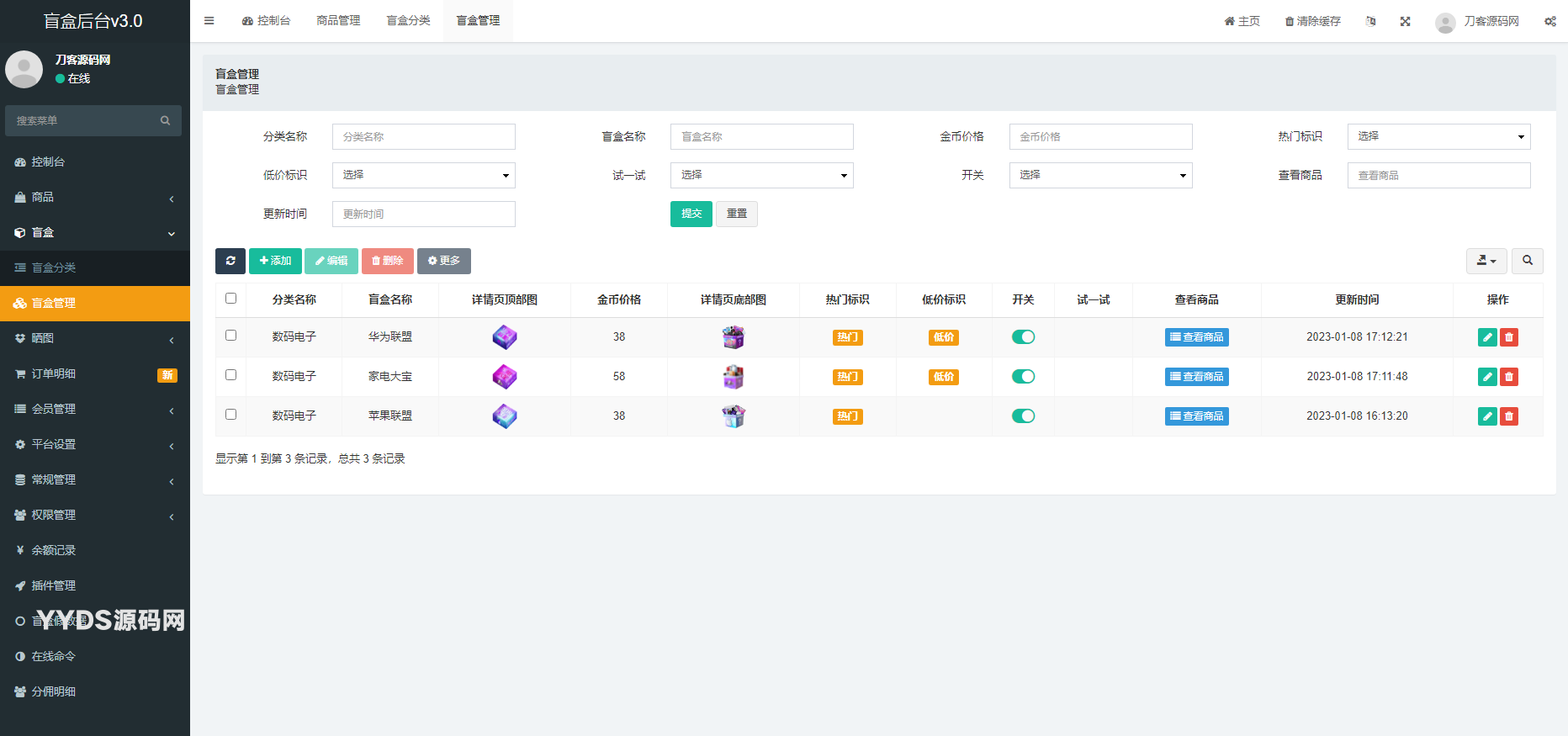Toggle the switch for 华为联盟 off
This screenshot has width=1568, height=736.
click(x=1023, y=337)
